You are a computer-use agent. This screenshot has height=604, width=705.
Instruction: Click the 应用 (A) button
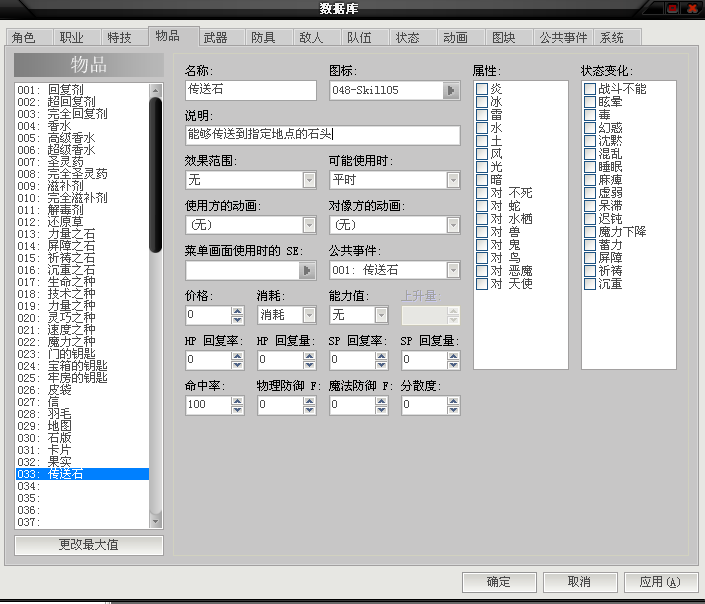661,582
